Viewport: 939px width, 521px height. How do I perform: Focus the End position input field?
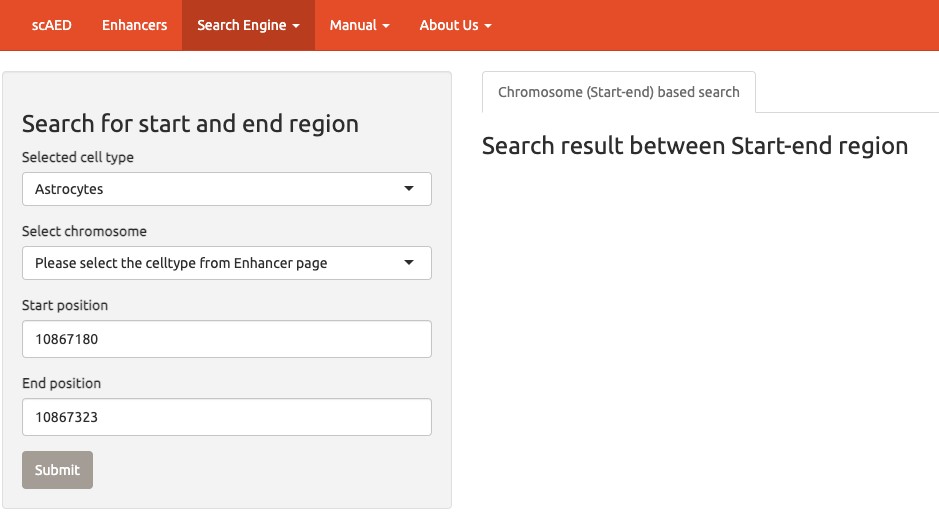click(x=226, y=417)
